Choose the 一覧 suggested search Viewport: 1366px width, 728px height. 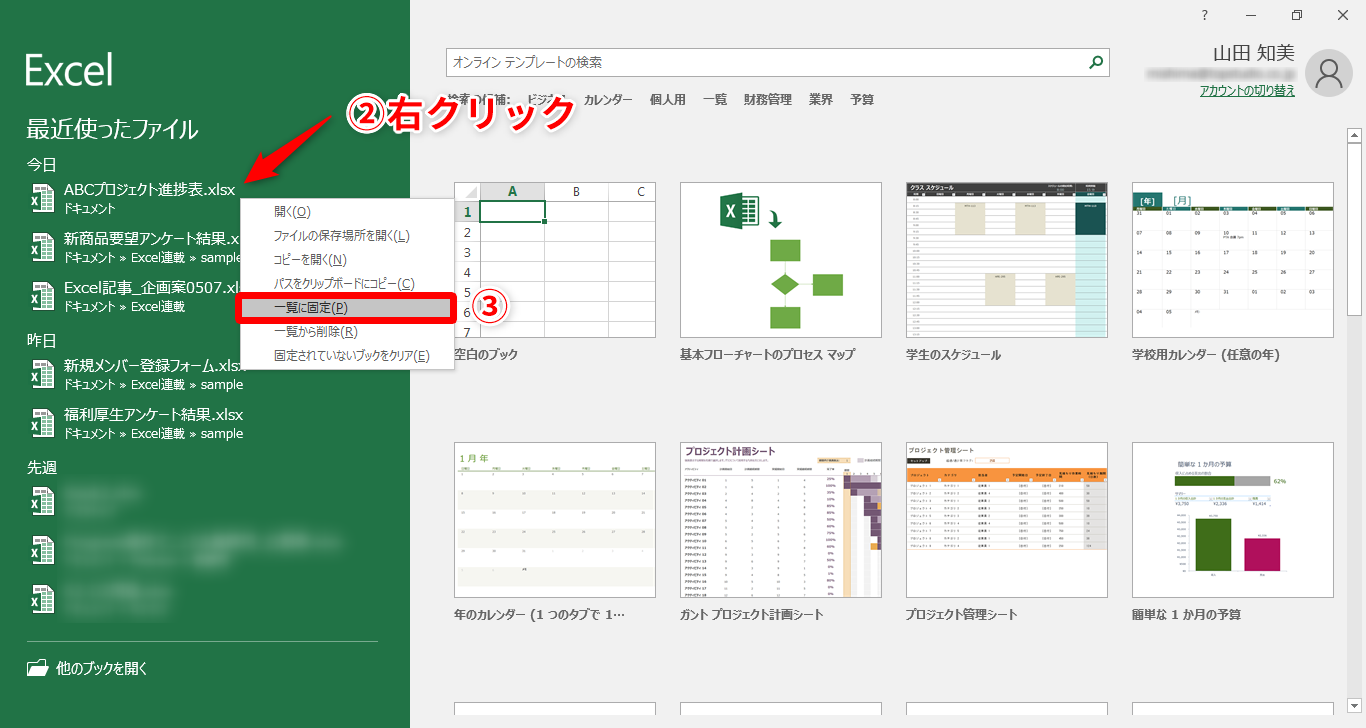pos(715,100)
